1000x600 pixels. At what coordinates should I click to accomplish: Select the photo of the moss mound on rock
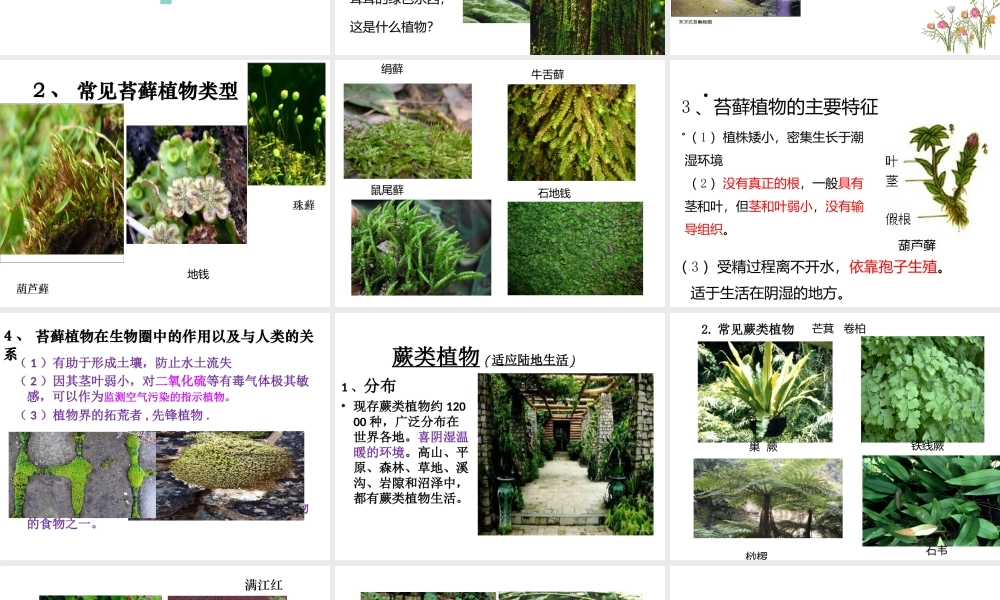click(230, 476)
